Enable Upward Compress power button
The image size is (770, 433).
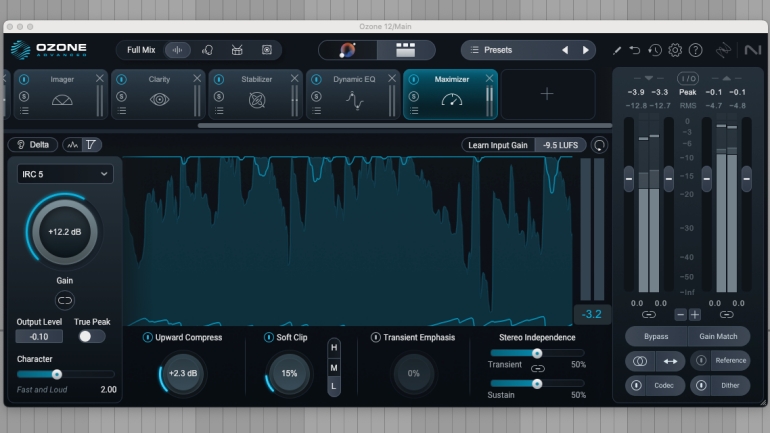(x=147, y=337)
